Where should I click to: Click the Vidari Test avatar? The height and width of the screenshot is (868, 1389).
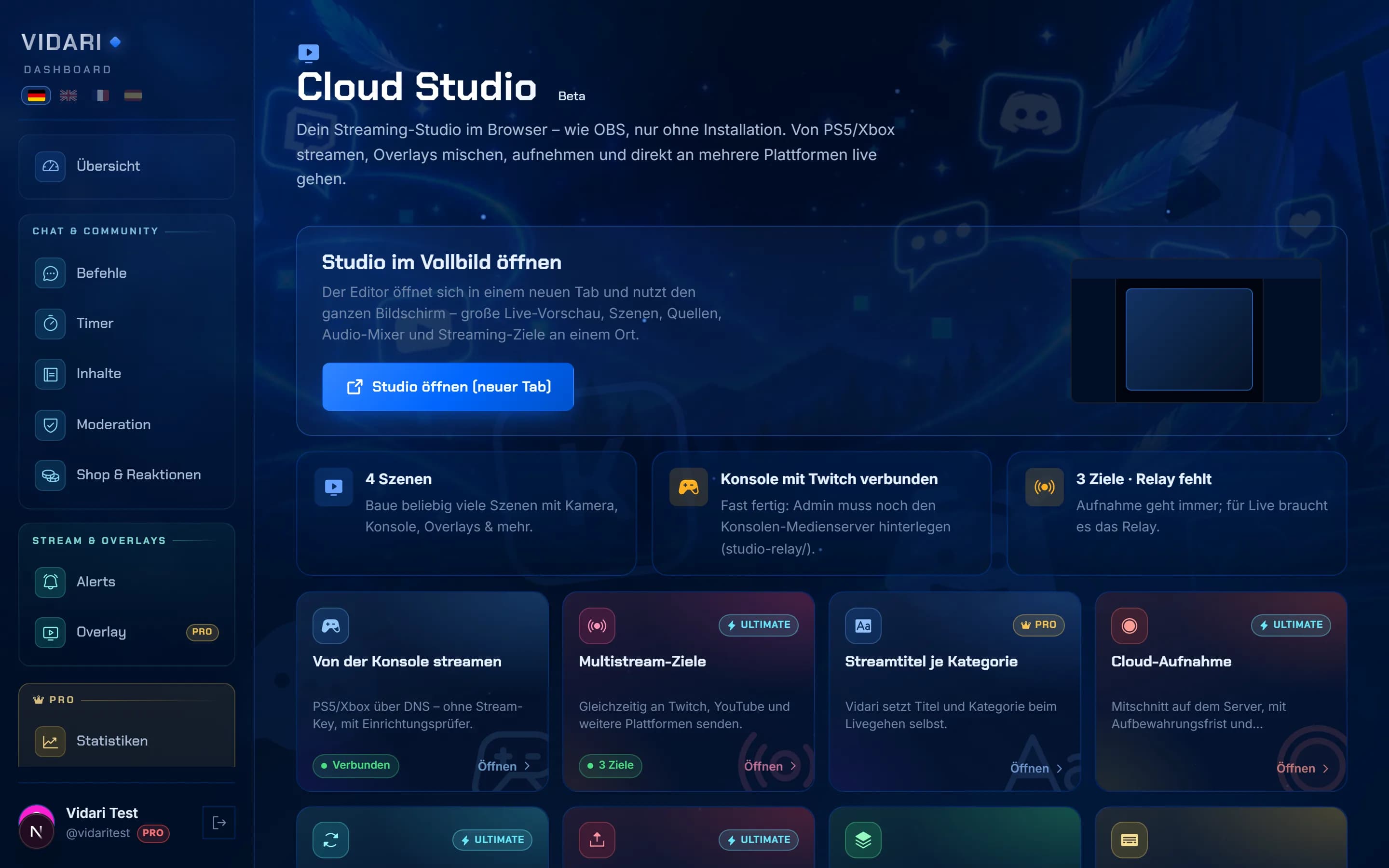point(36,827)
